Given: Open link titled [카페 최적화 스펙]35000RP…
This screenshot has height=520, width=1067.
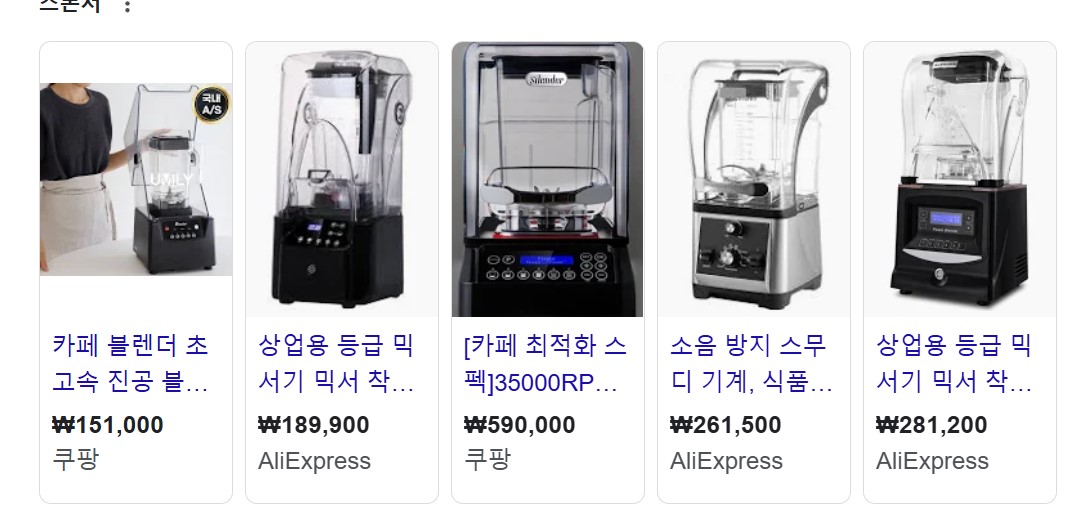Looking at the screenshot, I should click(545, 364).
